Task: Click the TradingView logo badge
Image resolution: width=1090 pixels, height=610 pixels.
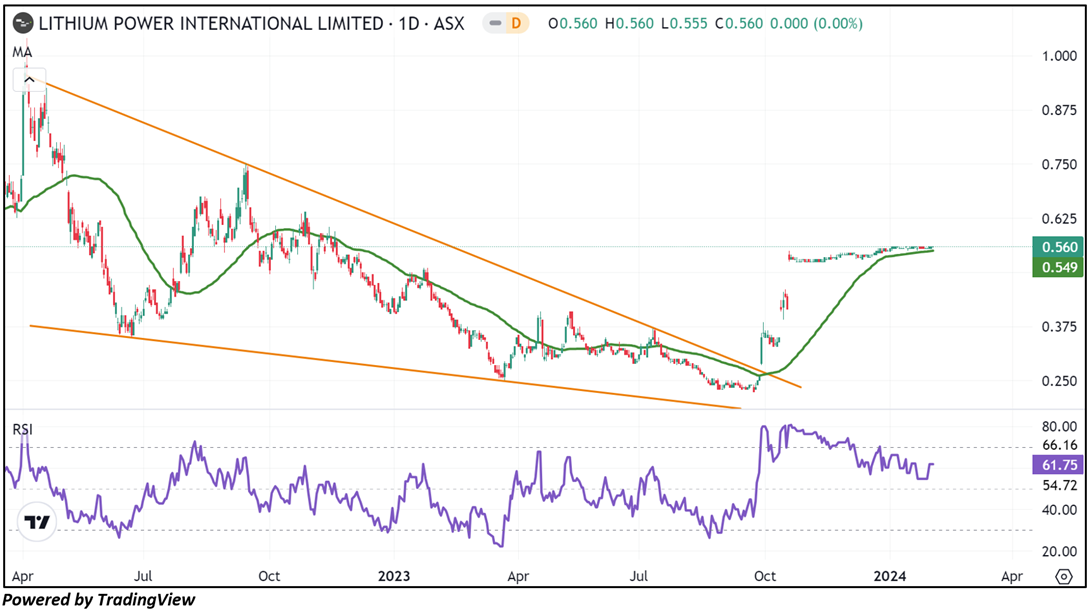Action: point(36,522)
